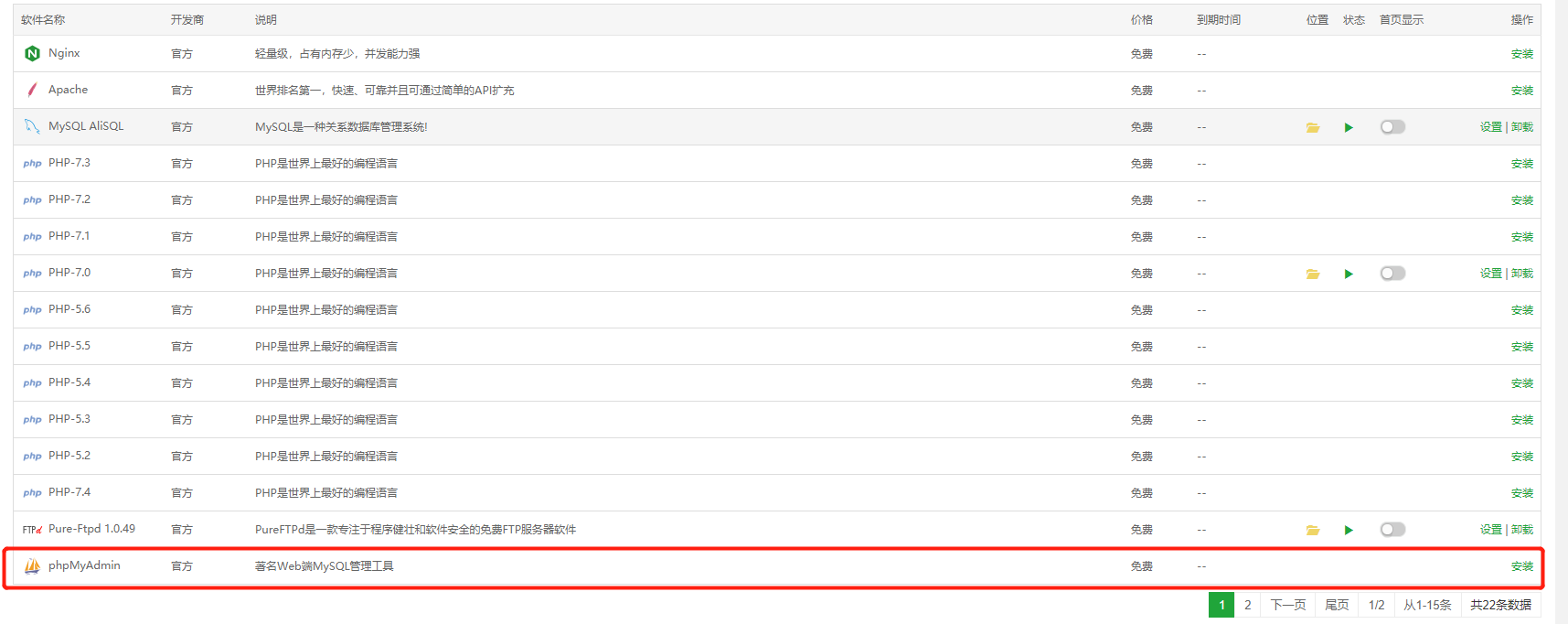Click the Pure-Ftpd 1.0.49 name text
Screen dimensions: 1568x624
[91, 529]
